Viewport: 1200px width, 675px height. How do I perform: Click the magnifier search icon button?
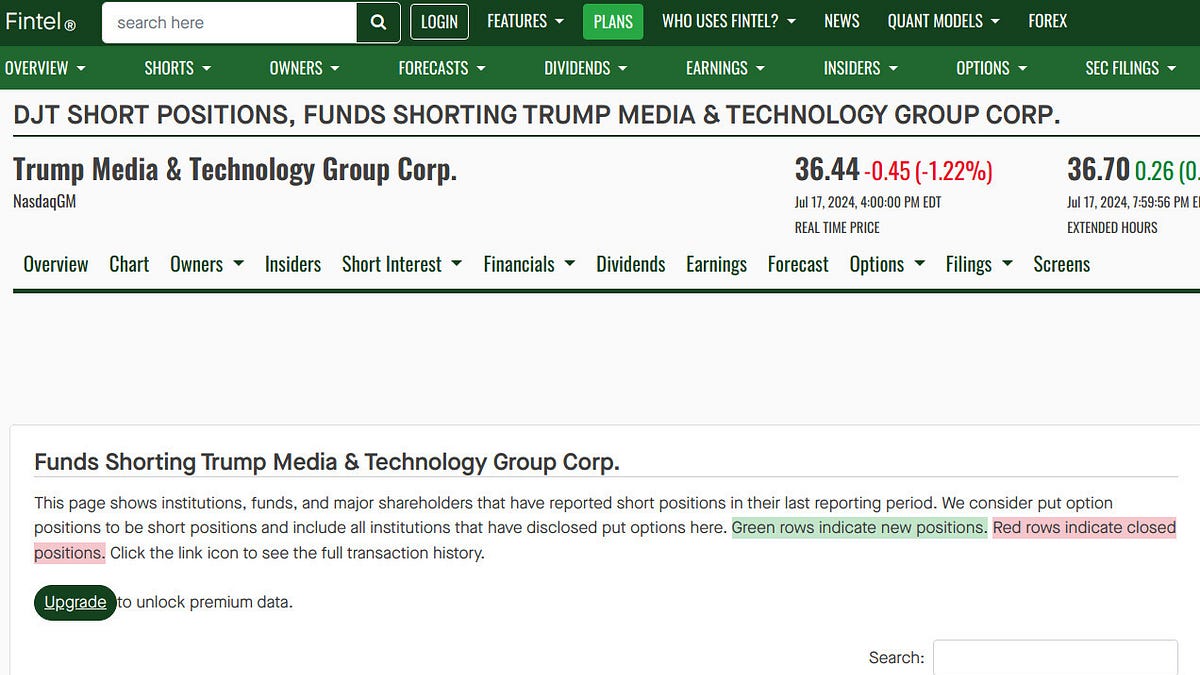click(x=378, y=22)
